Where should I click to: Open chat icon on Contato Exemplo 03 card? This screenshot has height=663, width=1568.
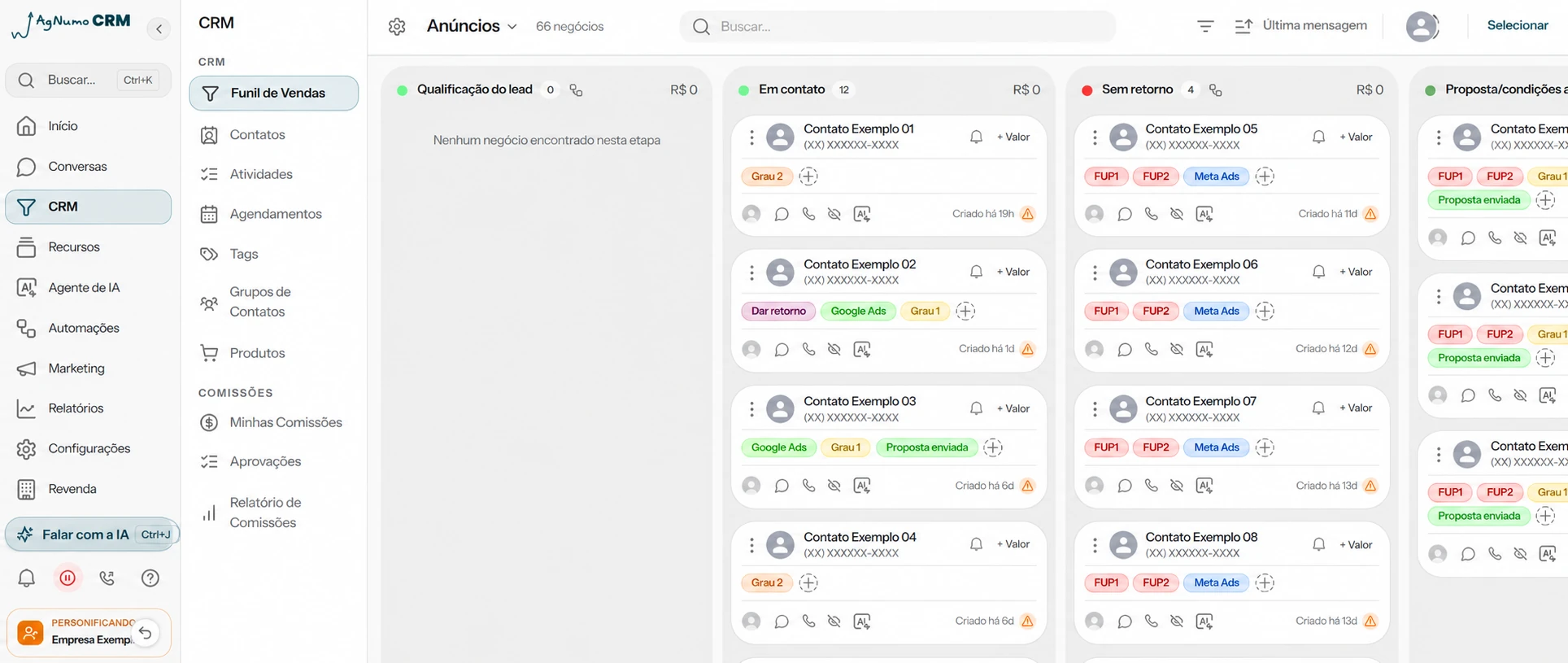(782, 486)
